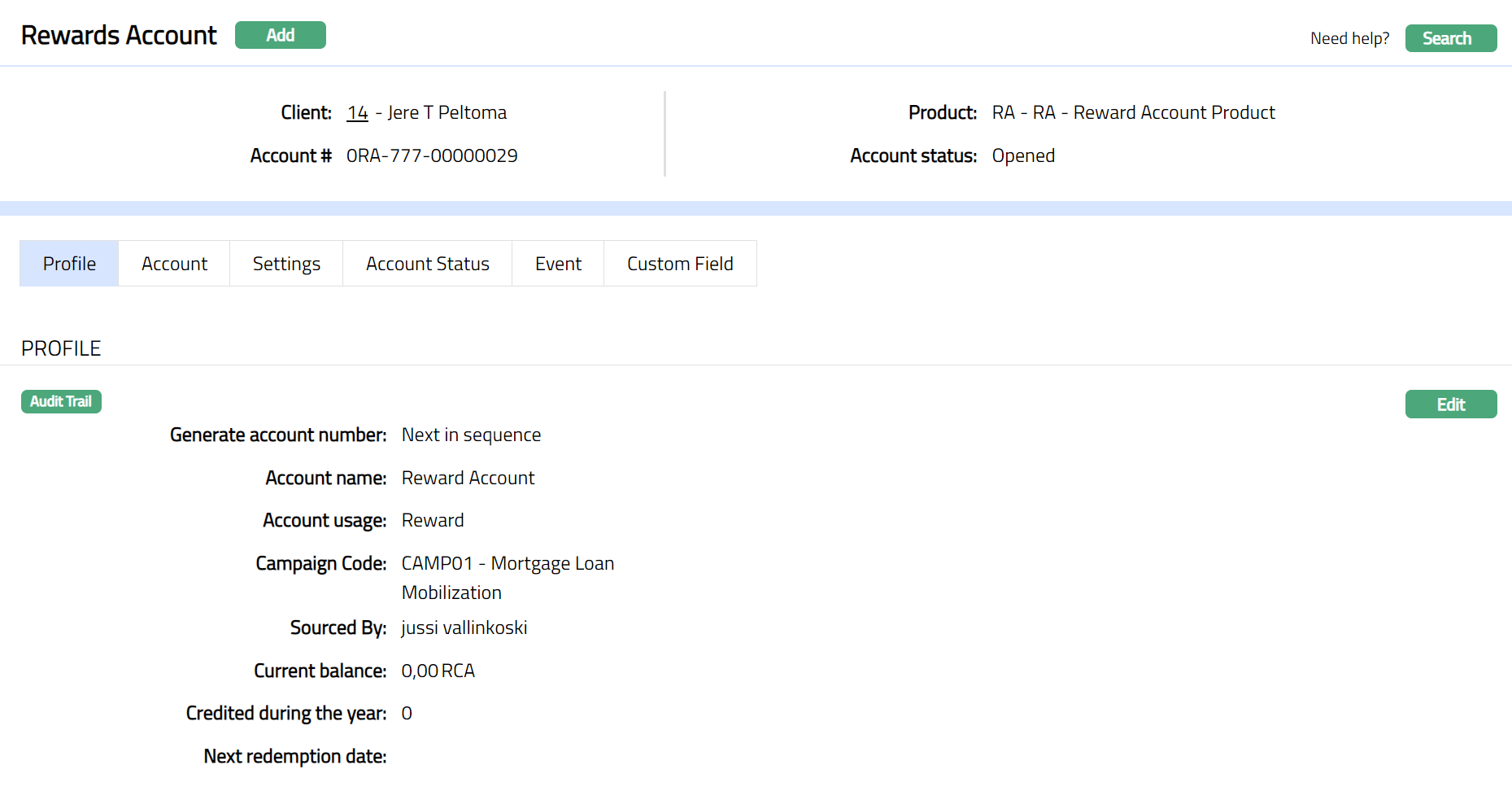Open the Settings tab
1512x787 pixels.
pos(286,264)
